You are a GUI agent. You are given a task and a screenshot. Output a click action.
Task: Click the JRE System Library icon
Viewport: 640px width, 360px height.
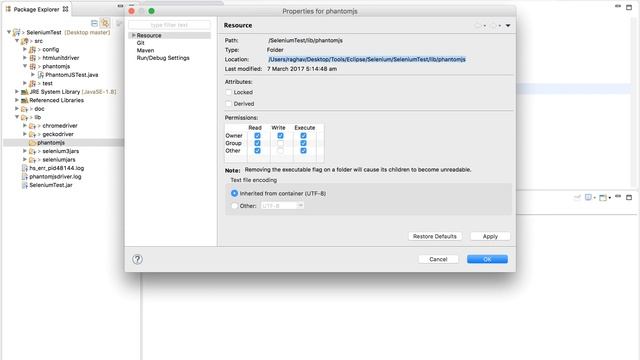coord(24,92)
